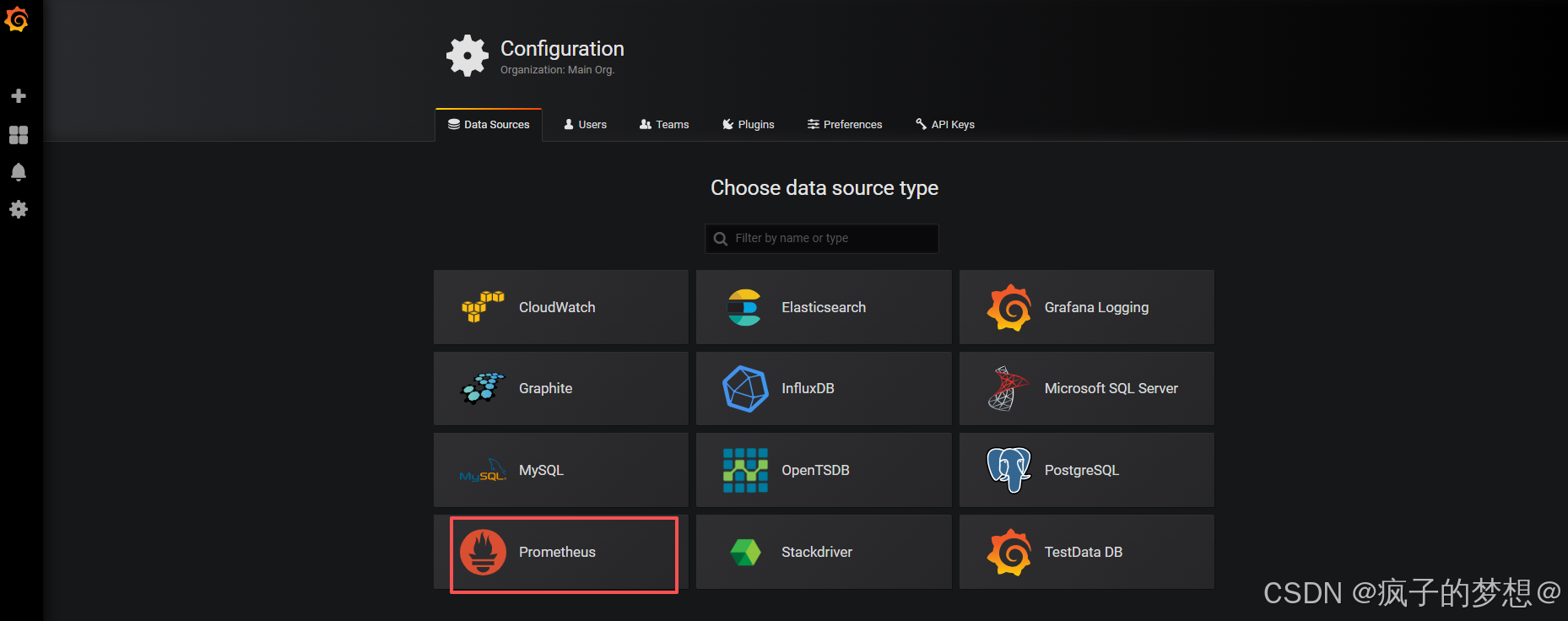Select the Graphite data source label
This screenshot has height=621, width=1568.
[x=545, y=389]
